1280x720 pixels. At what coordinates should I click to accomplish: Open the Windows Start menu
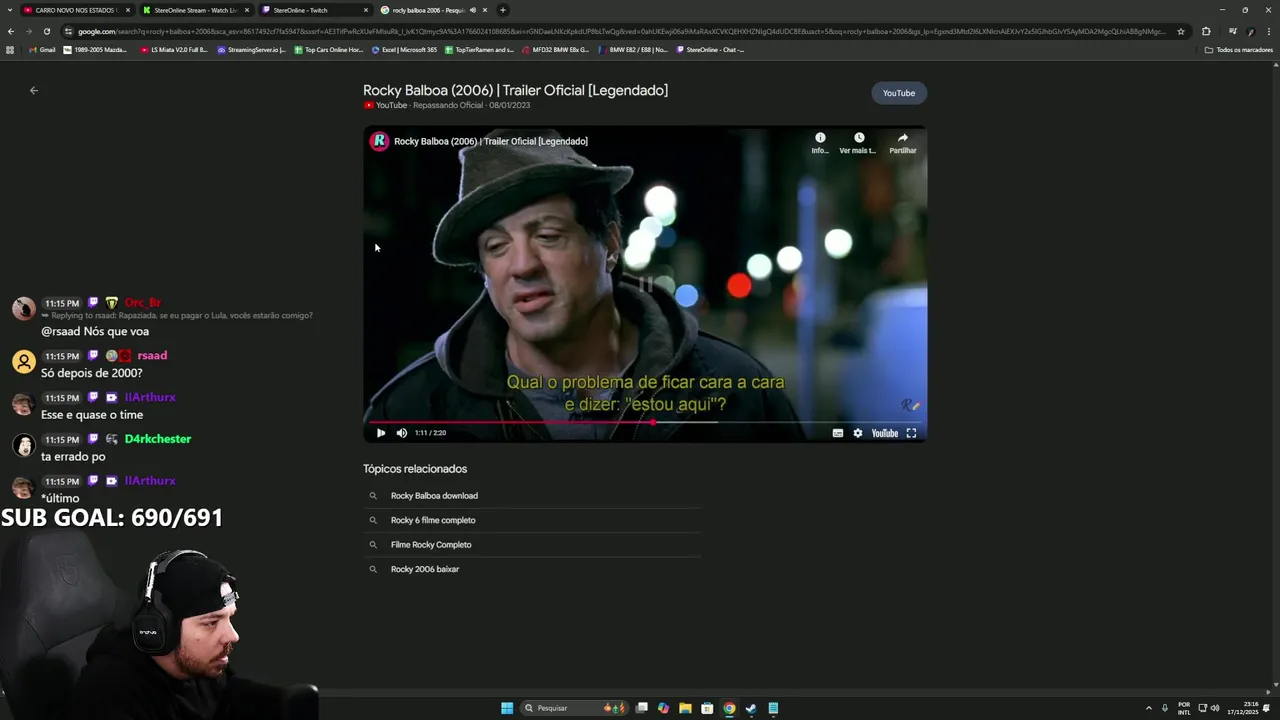tap(507, 708)
